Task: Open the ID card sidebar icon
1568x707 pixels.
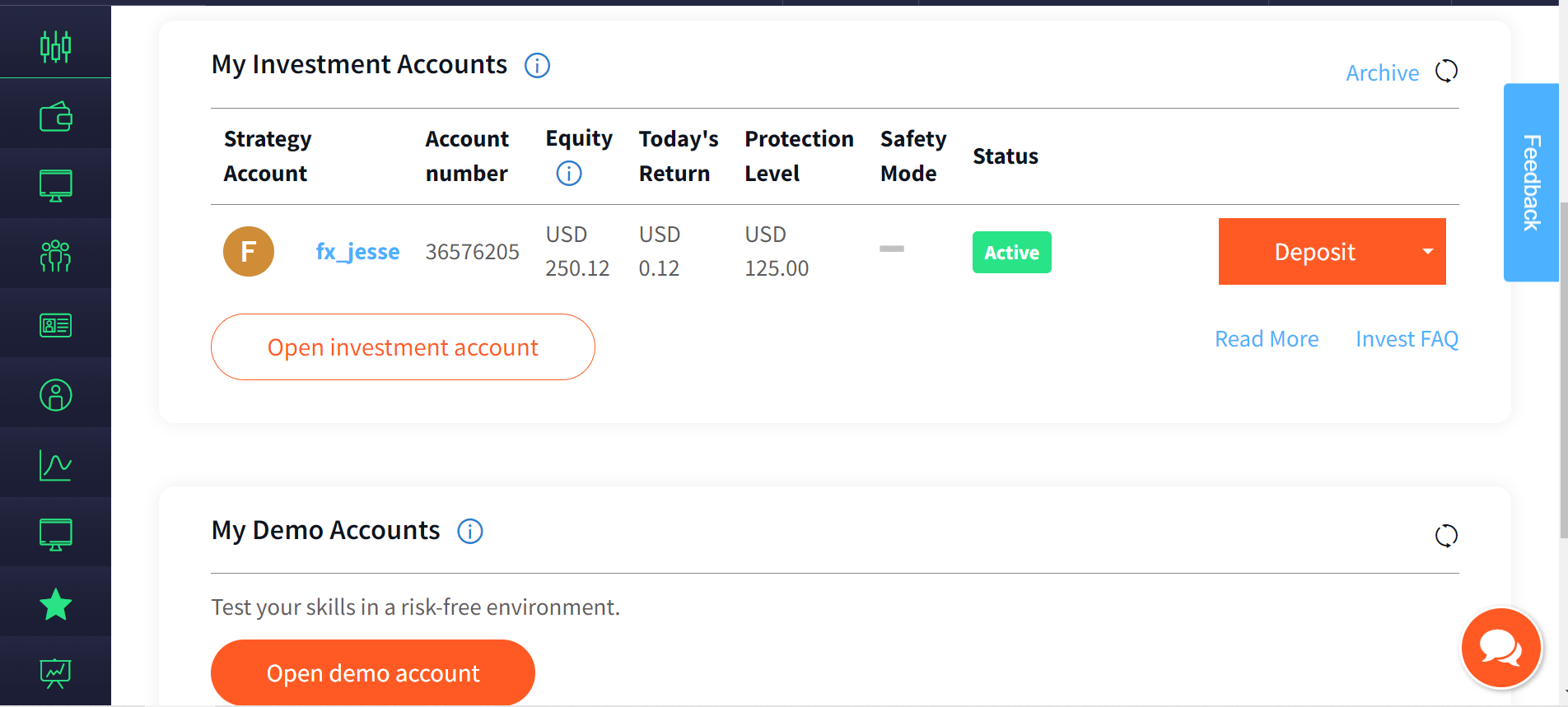Action: 55,326
